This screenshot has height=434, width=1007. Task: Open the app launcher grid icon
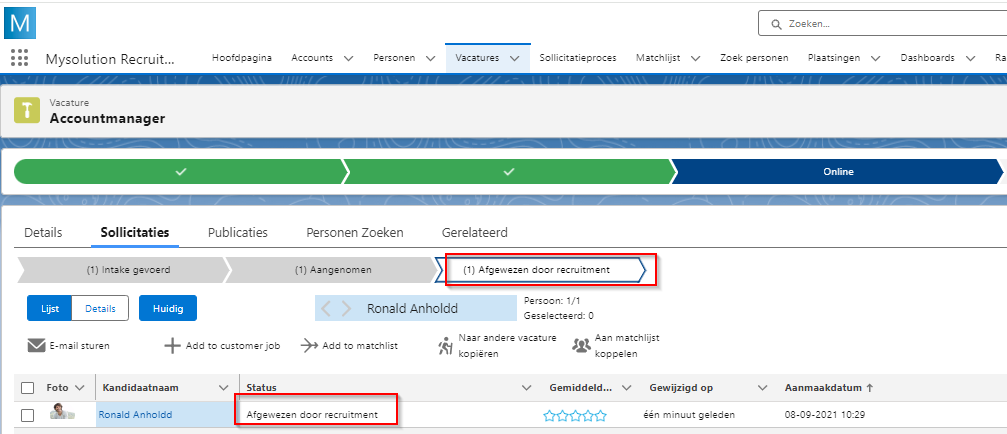point(20,58)
